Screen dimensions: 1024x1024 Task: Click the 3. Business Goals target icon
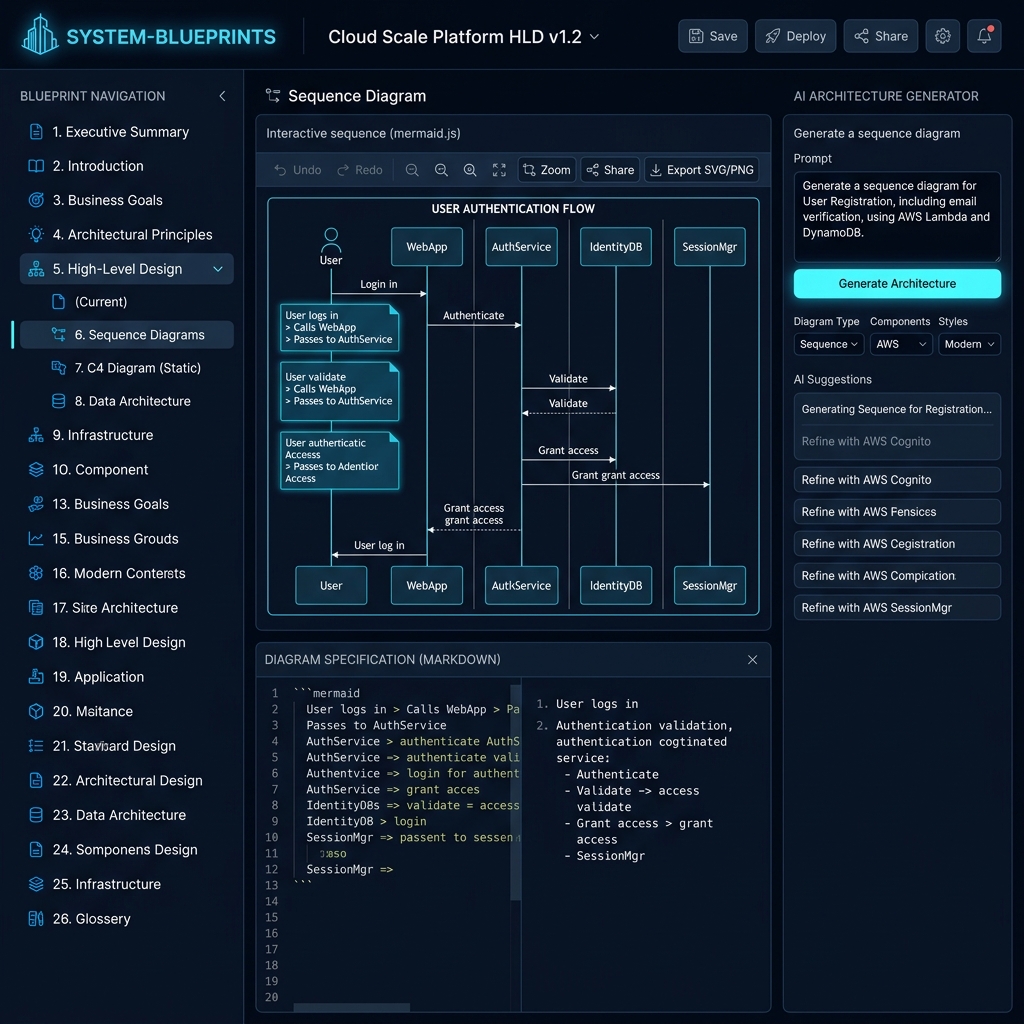pyautogui.click(x=37, y=200)
